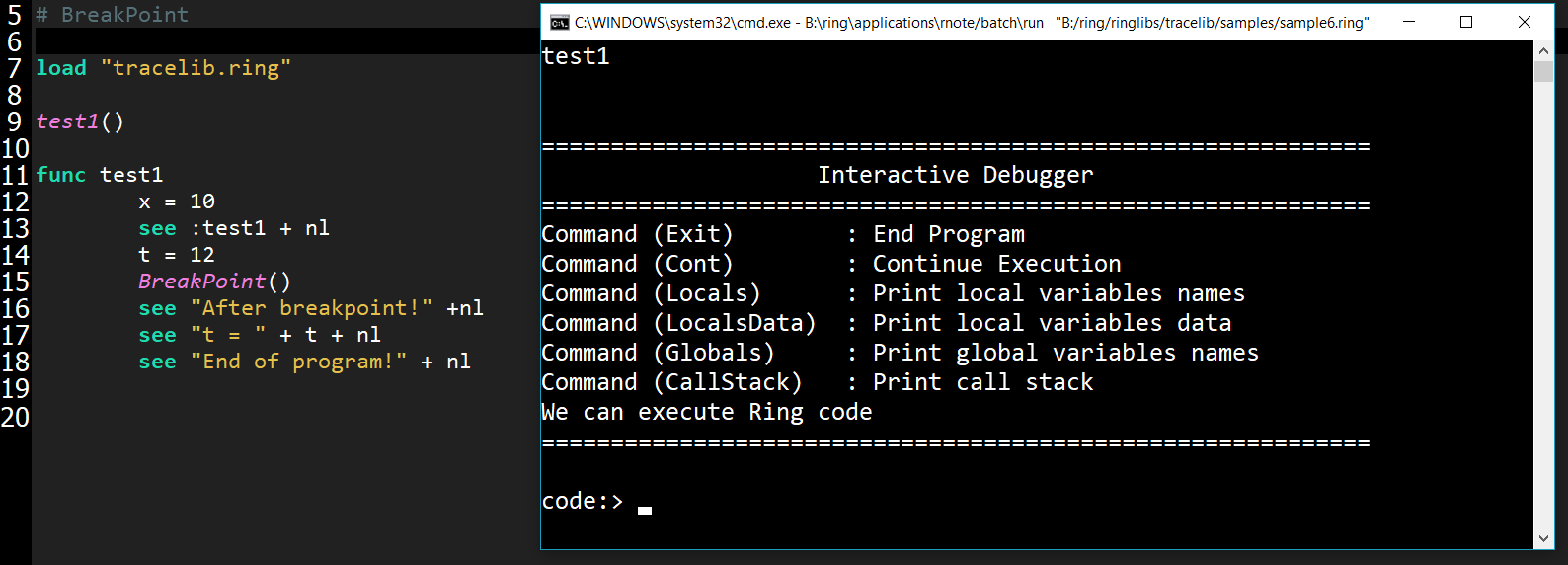
Task: Click the cmd.exe icon in the title bar
Action: 559,23
